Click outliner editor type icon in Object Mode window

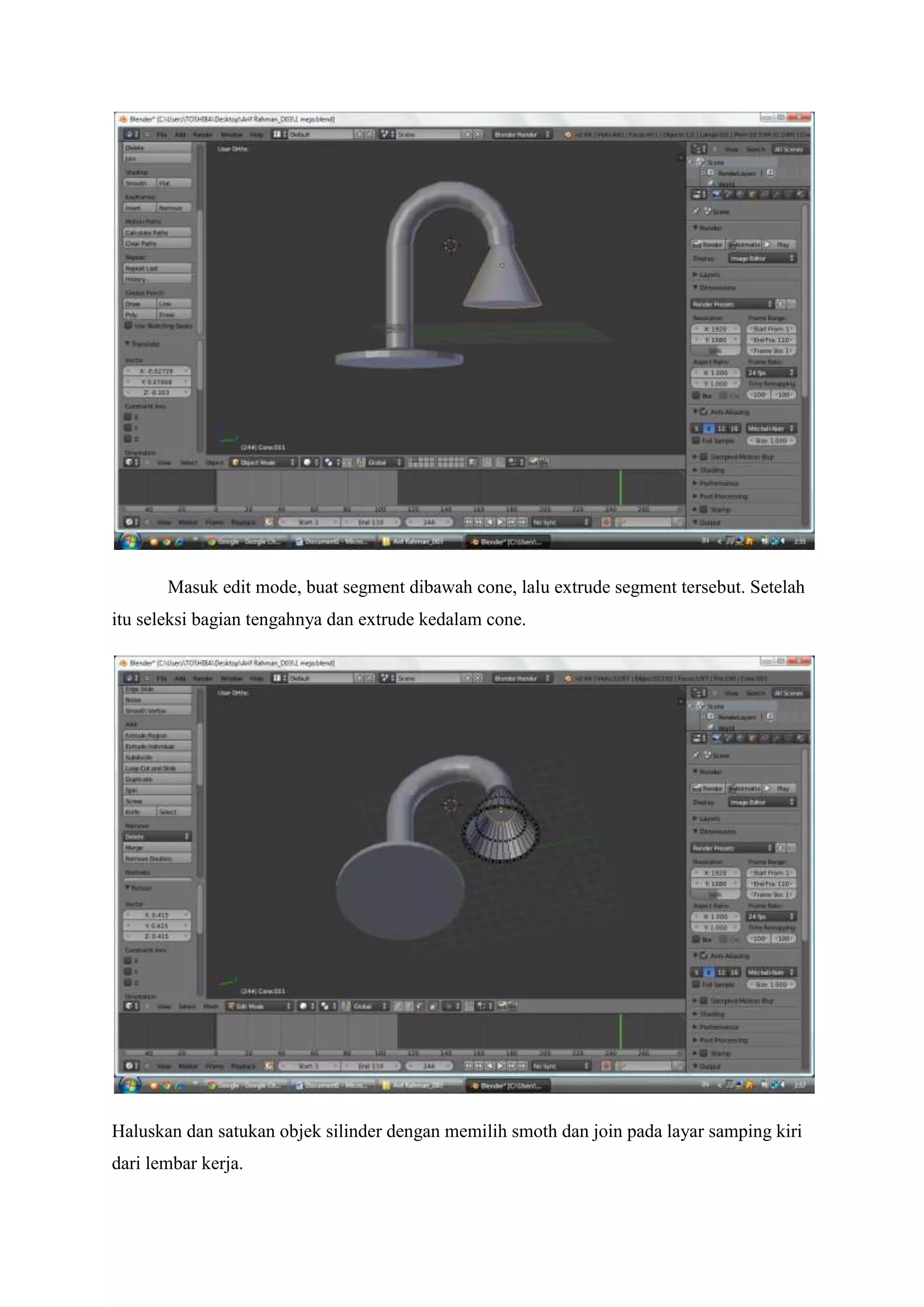(x=699, y=150)
